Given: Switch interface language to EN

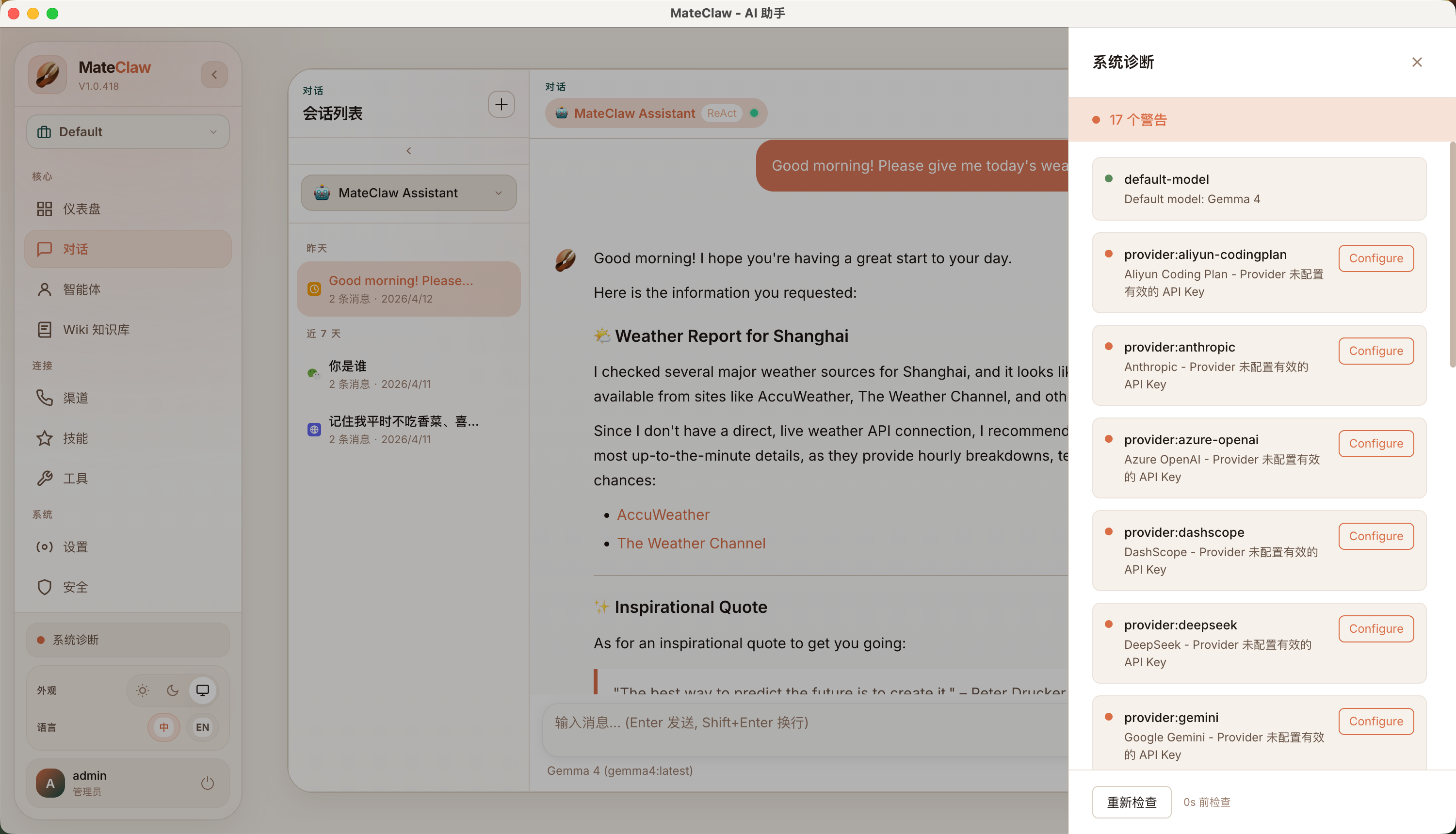Looking at the screenshot, I should tap(202, 727).
